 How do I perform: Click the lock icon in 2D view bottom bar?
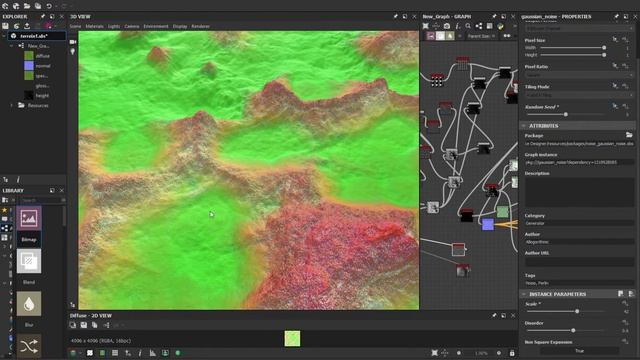512,353
